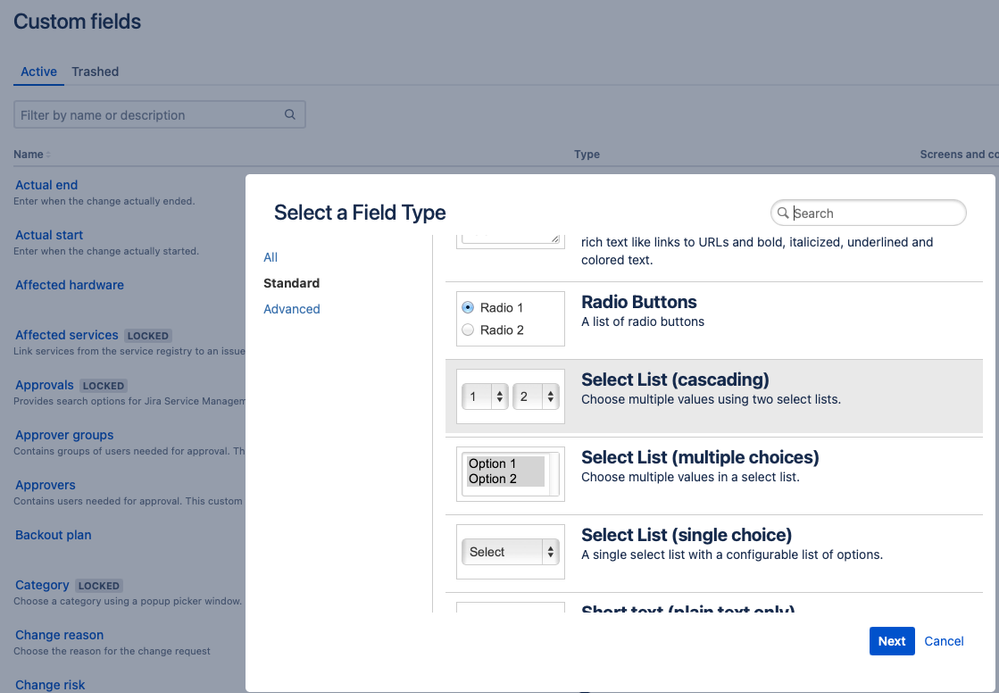Open the Approvers custom field

45,485
